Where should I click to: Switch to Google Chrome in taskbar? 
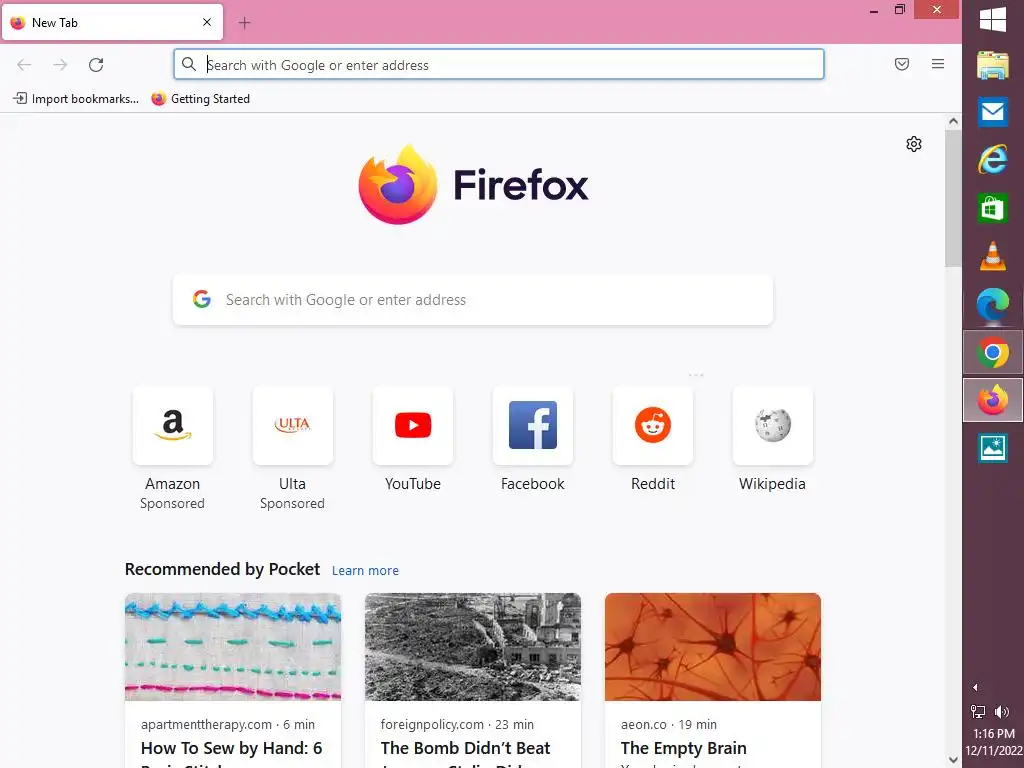993,353
